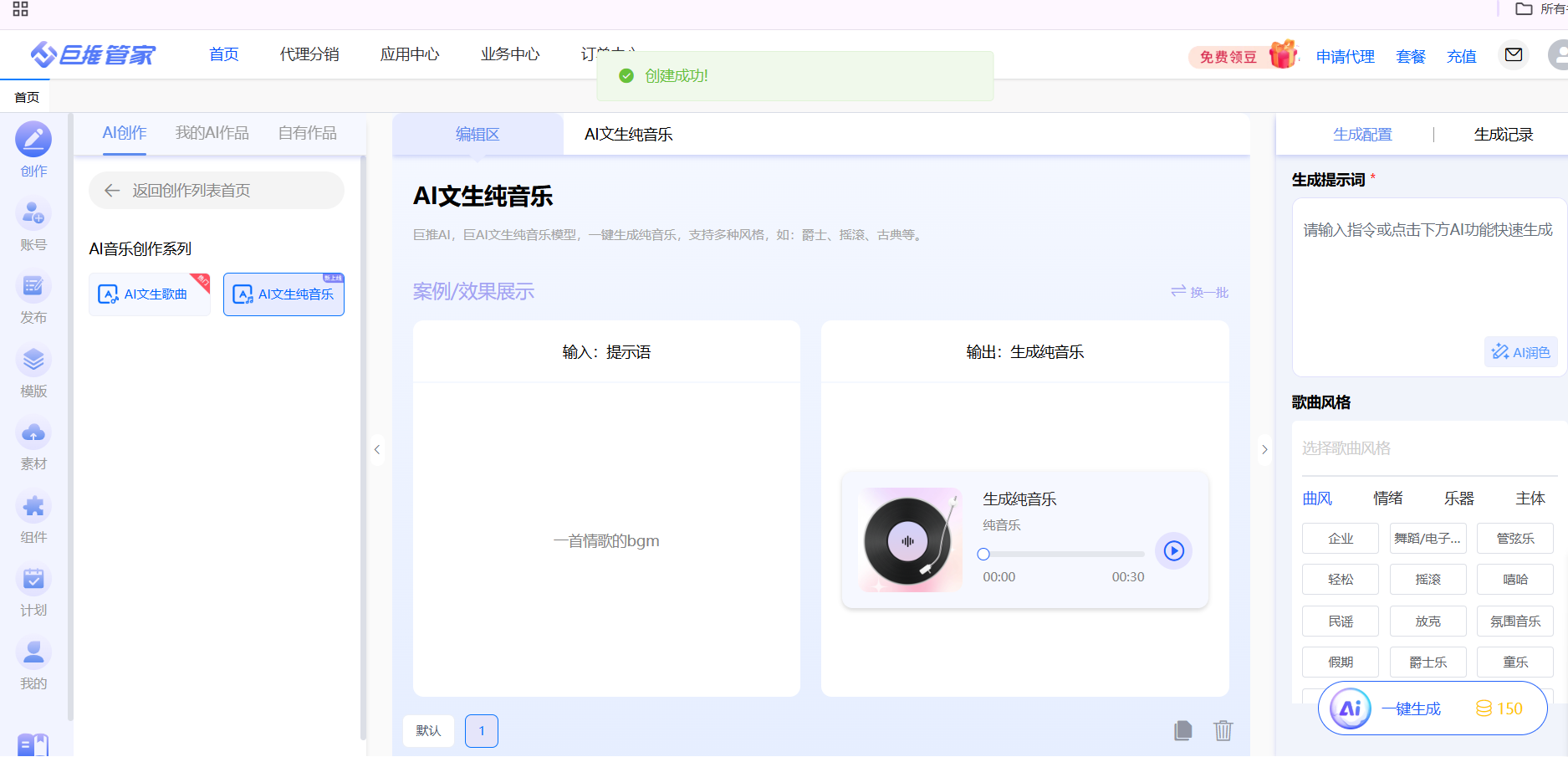
Task: Open the 组件 puzzle components icon
Action: click(33, 507)
